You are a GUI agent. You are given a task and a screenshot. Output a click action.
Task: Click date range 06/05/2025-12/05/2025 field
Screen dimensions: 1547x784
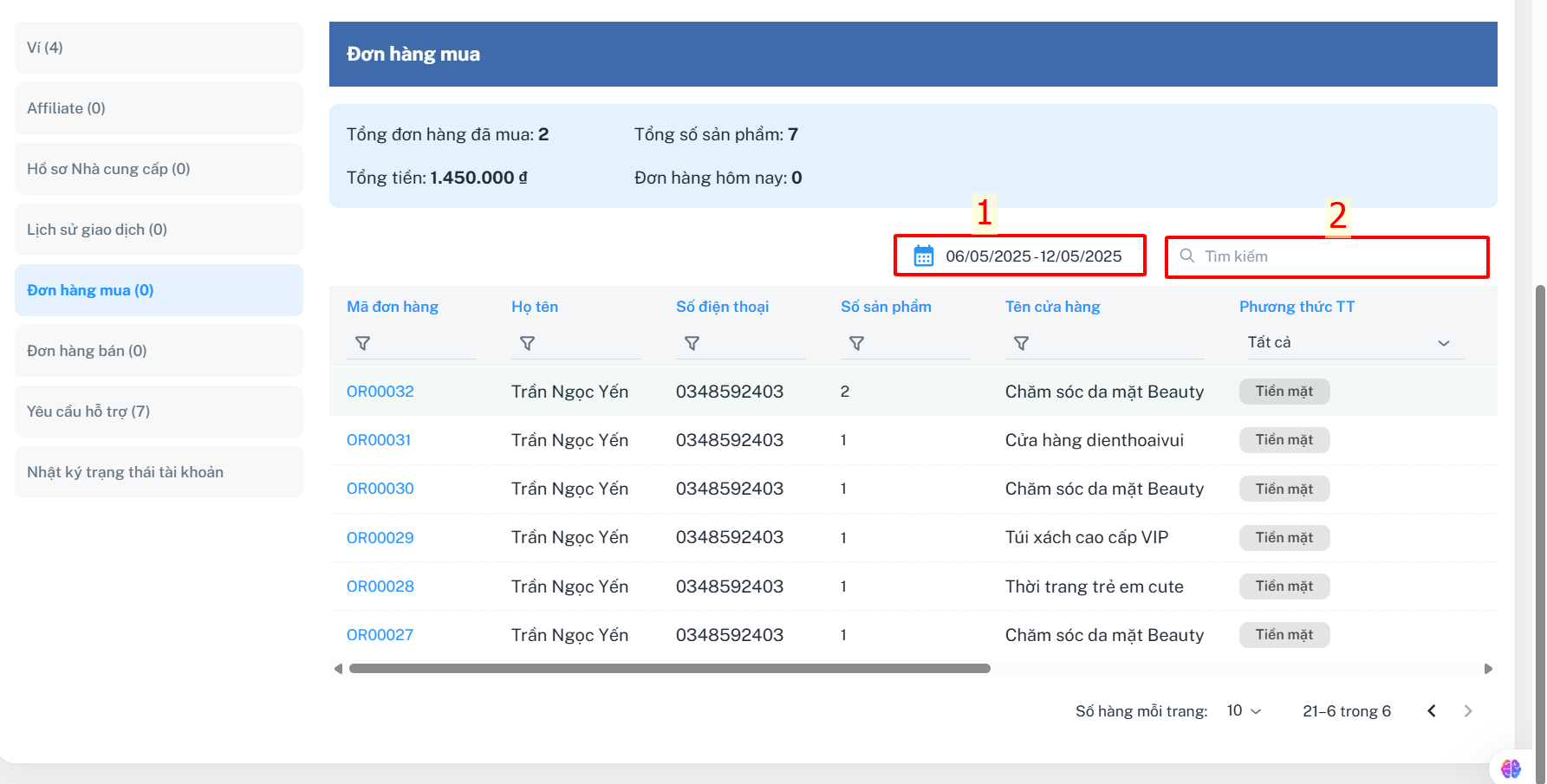pyautogui.click(x=1020, y=256)
